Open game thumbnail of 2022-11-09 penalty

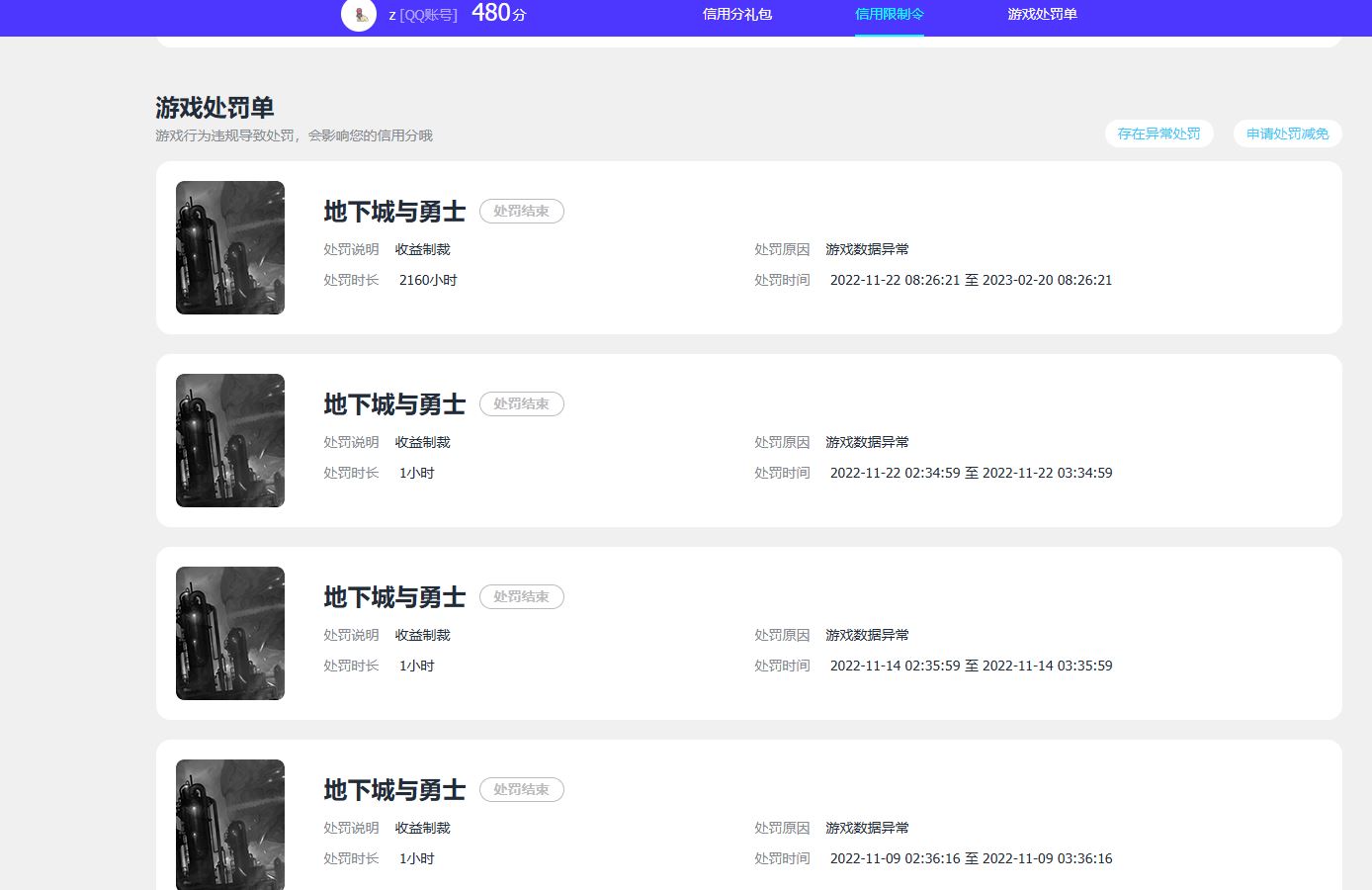coord(230,824)
